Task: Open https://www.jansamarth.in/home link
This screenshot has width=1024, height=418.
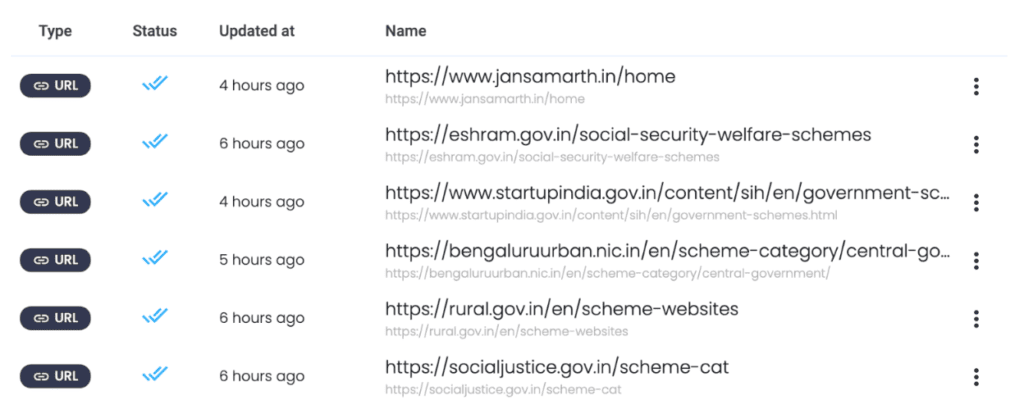Action: point(530,76)
